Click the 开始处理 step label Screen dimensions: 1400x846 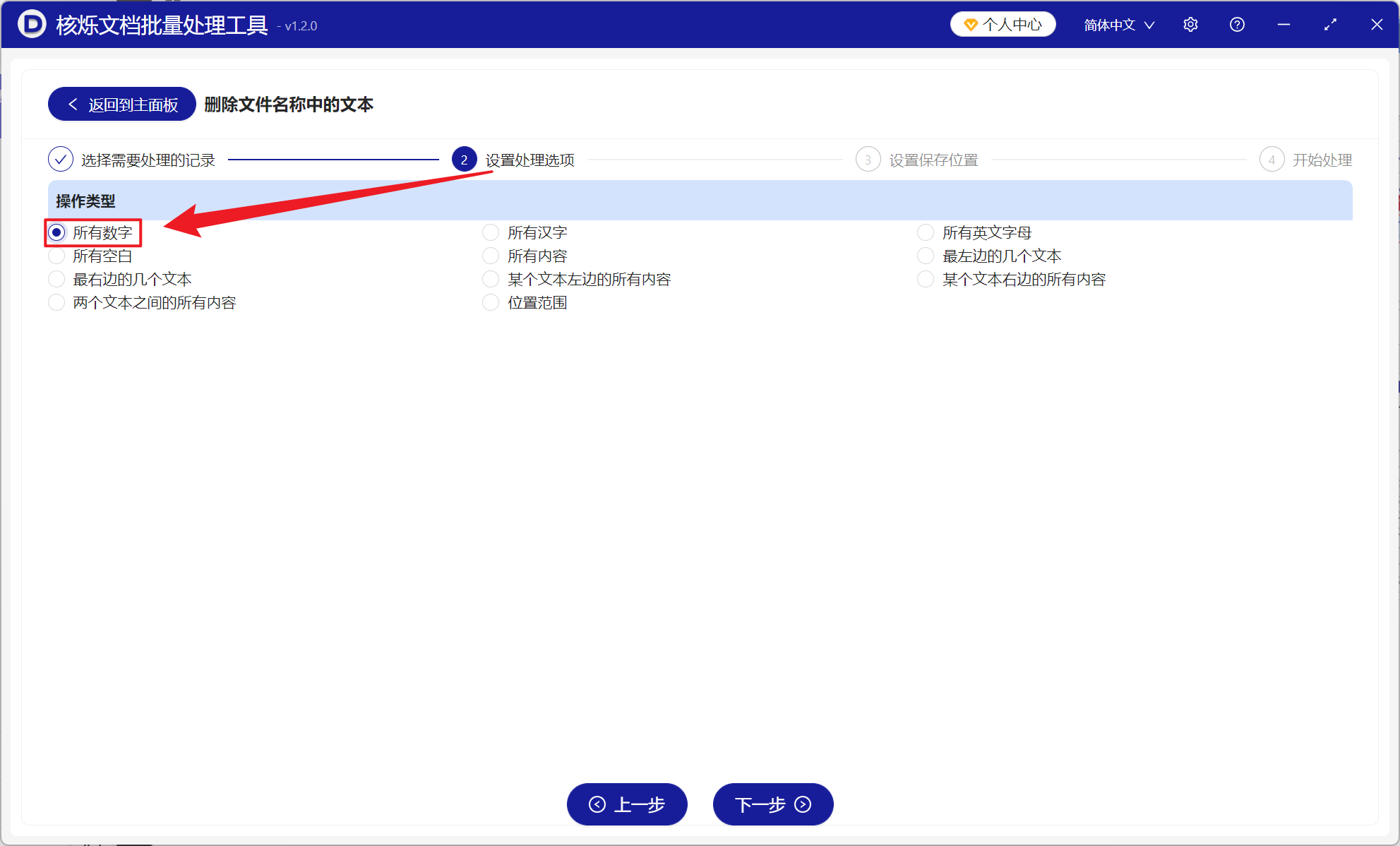click(x=1322, y=159)
